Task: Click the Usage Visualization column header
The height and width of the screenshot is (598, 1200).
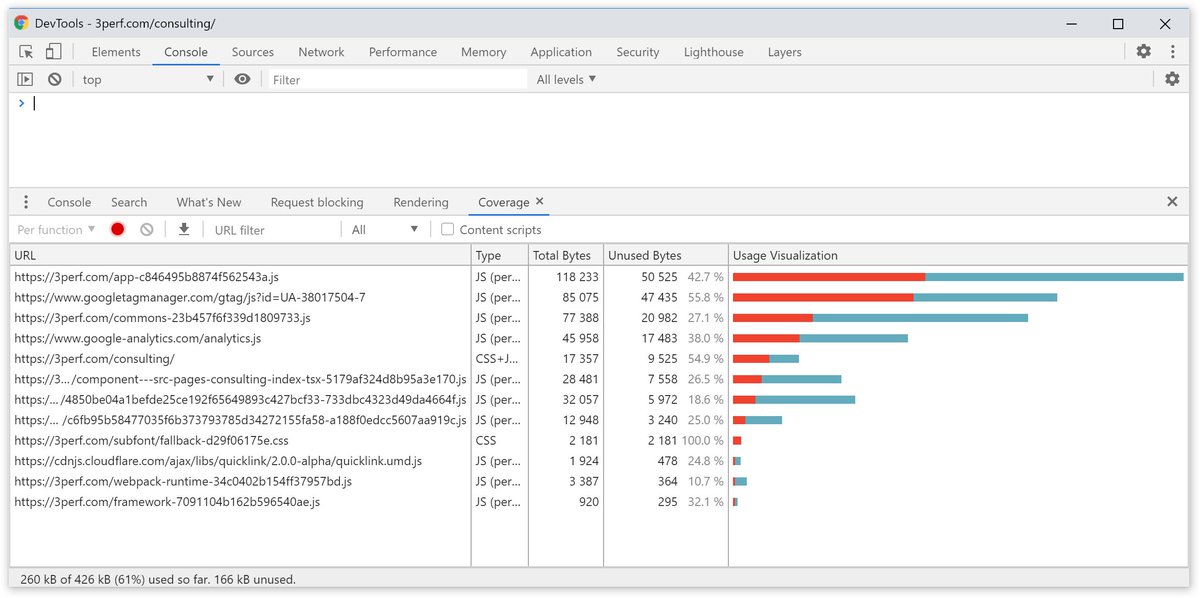Action: [959, 256]
